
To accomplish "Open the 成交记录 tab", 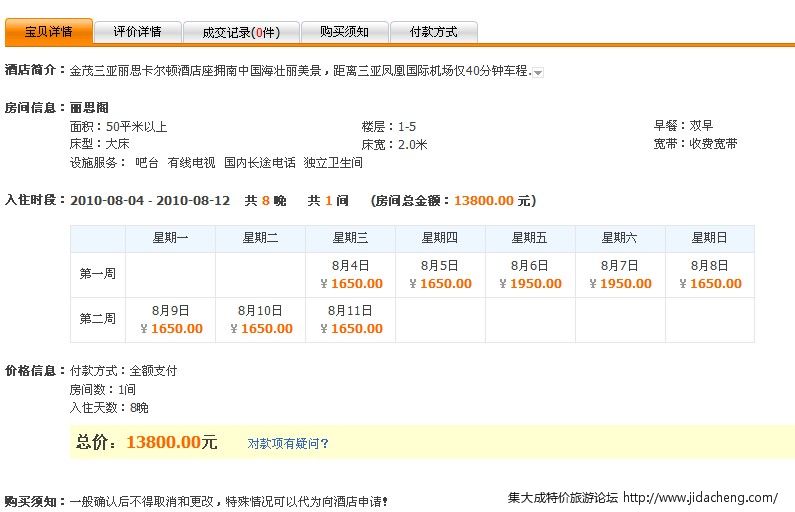I will click(x=239, y=32).
